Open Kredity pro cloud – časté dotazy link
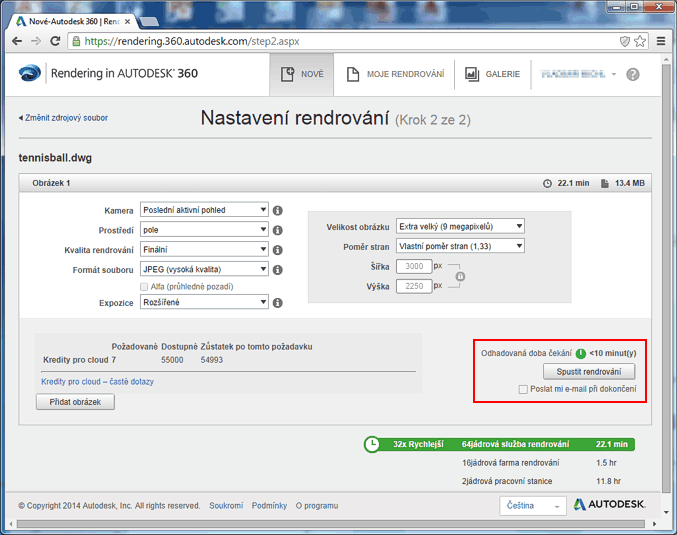Screen dimensions: 677x535 [97, 382]
